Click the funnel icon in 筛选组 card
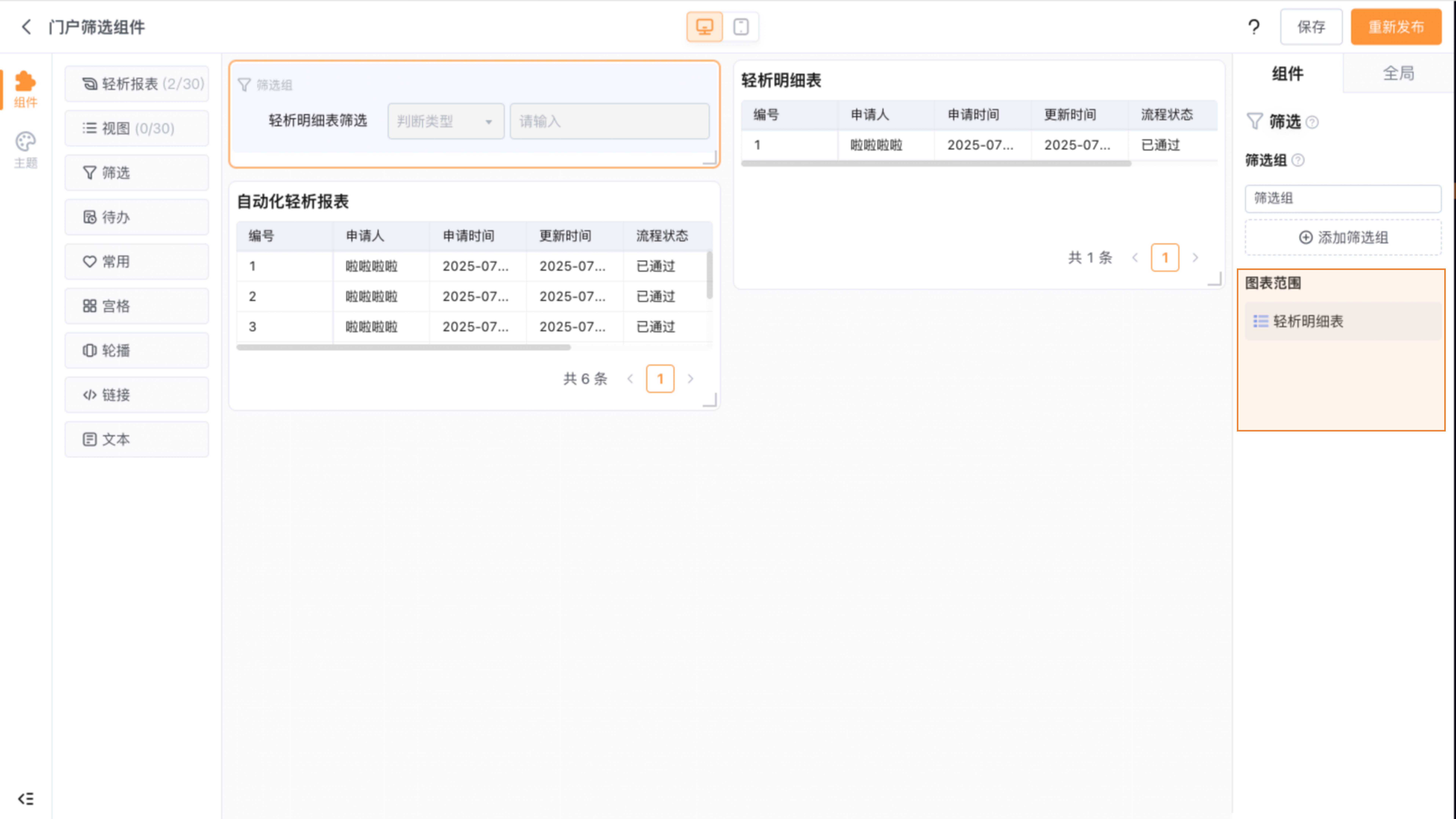Viewport: 1456px width, 819px height. (244, 85)
